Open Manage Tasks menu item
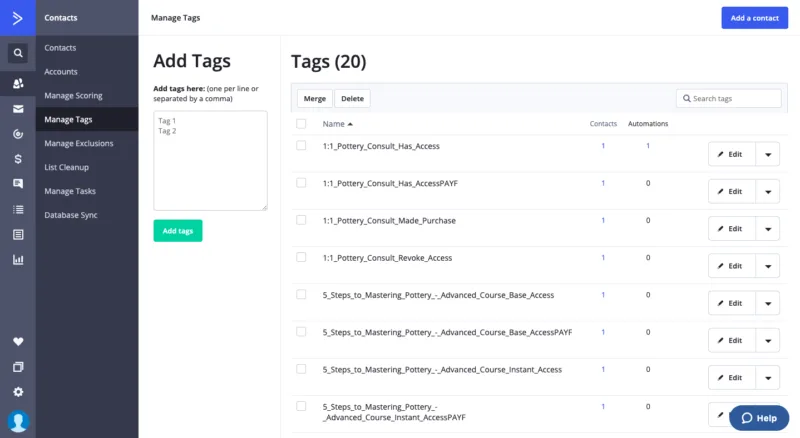The width and height of the screenshot is (800, 438). pyautogui.click(x=70, y=191)
